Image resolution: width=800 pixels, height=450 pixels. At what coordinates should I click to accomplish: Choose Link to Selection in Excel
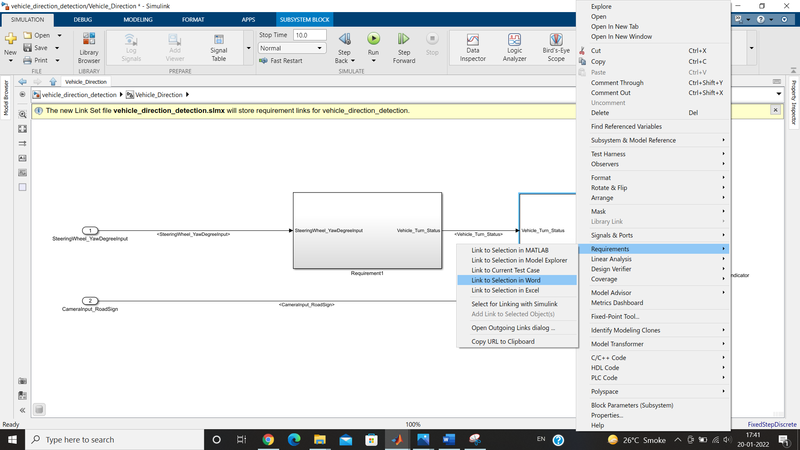[x=517, y=290]
